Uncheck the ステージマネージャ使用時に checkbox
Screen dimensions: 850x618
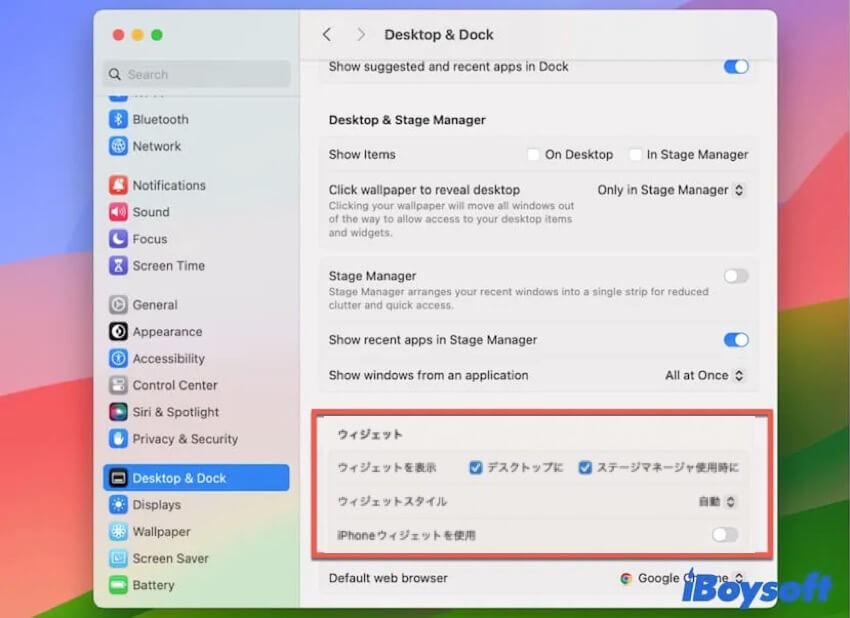coord(585,467)
